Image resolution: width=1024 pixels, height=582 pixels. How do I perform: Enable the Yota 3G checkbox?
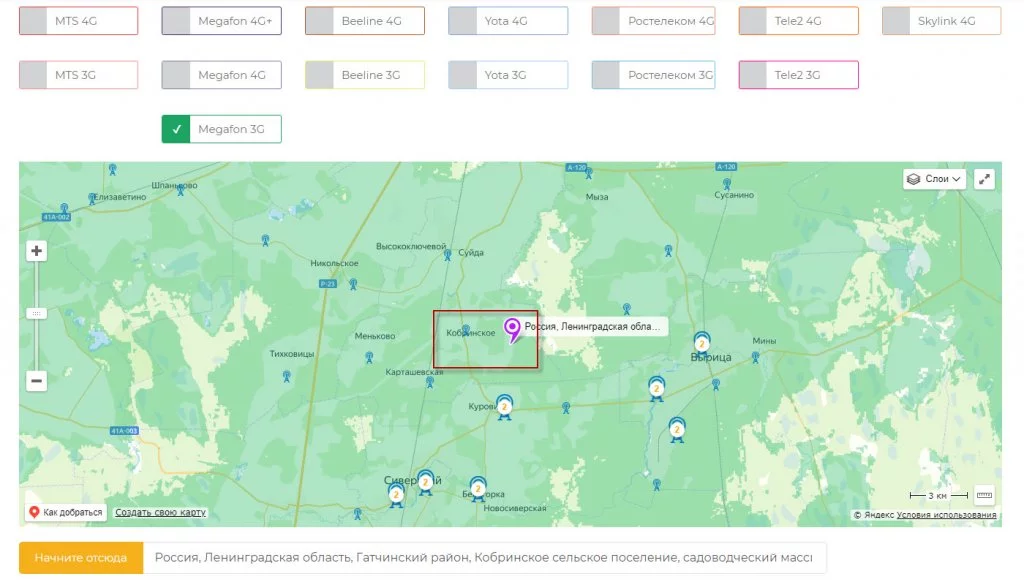462,75
